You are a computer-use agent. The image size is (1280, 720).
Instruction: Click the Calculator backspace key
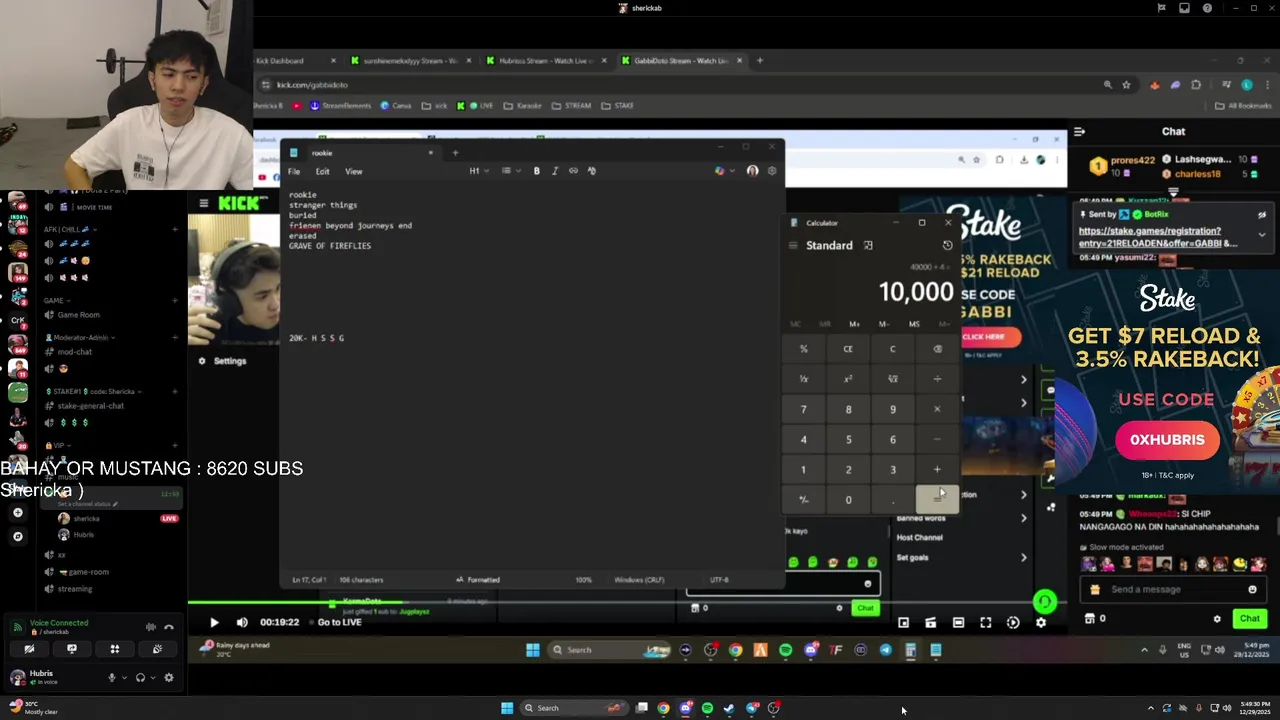coord(937,349)
